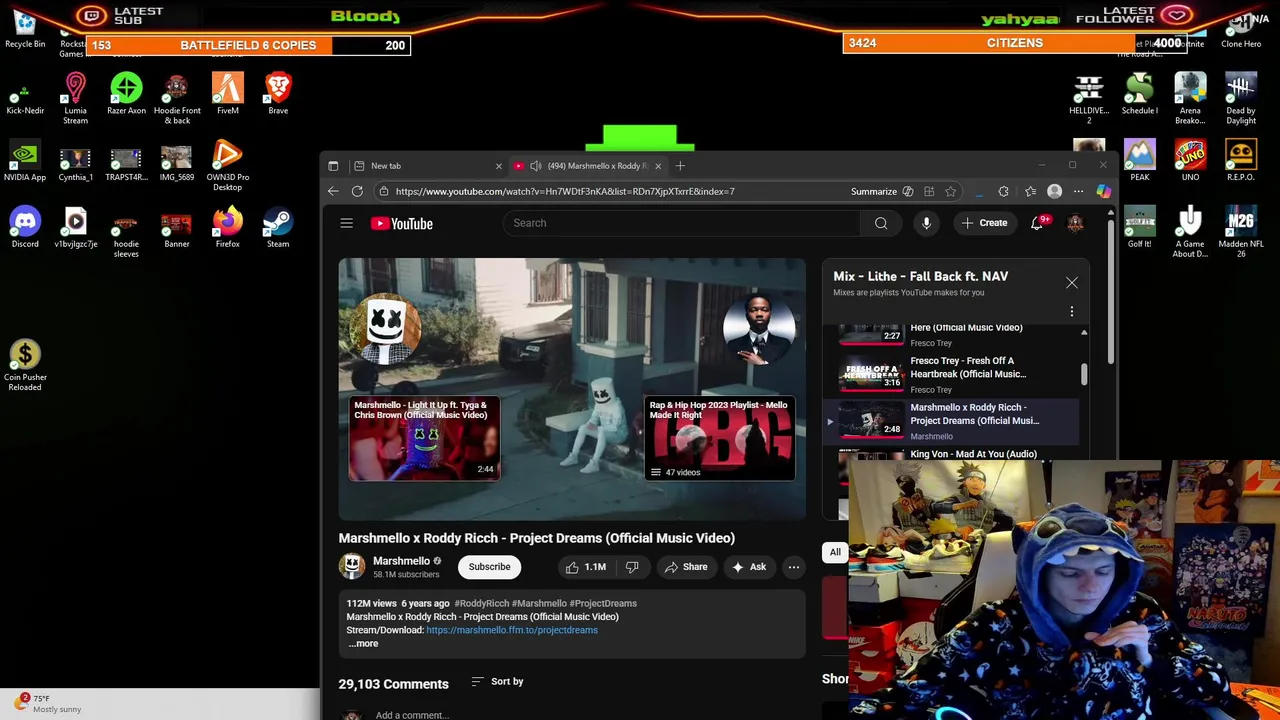This screenshot has width=1280, height=720.
Task: Open more video actions three-dot menu
Action: (793, 567)
